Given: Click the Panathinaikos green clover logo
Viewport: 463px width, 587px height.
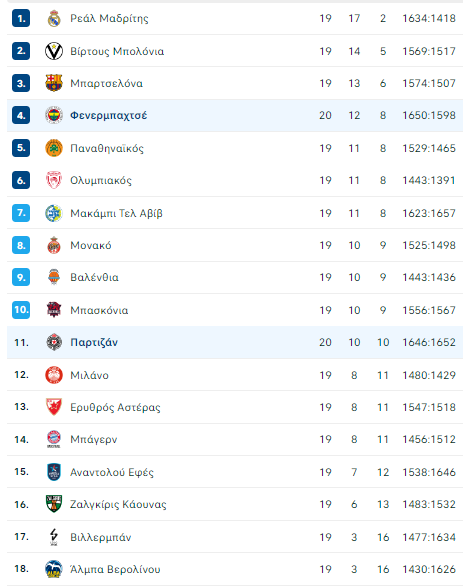Looking at the screenshot, I should coord(54,148).
